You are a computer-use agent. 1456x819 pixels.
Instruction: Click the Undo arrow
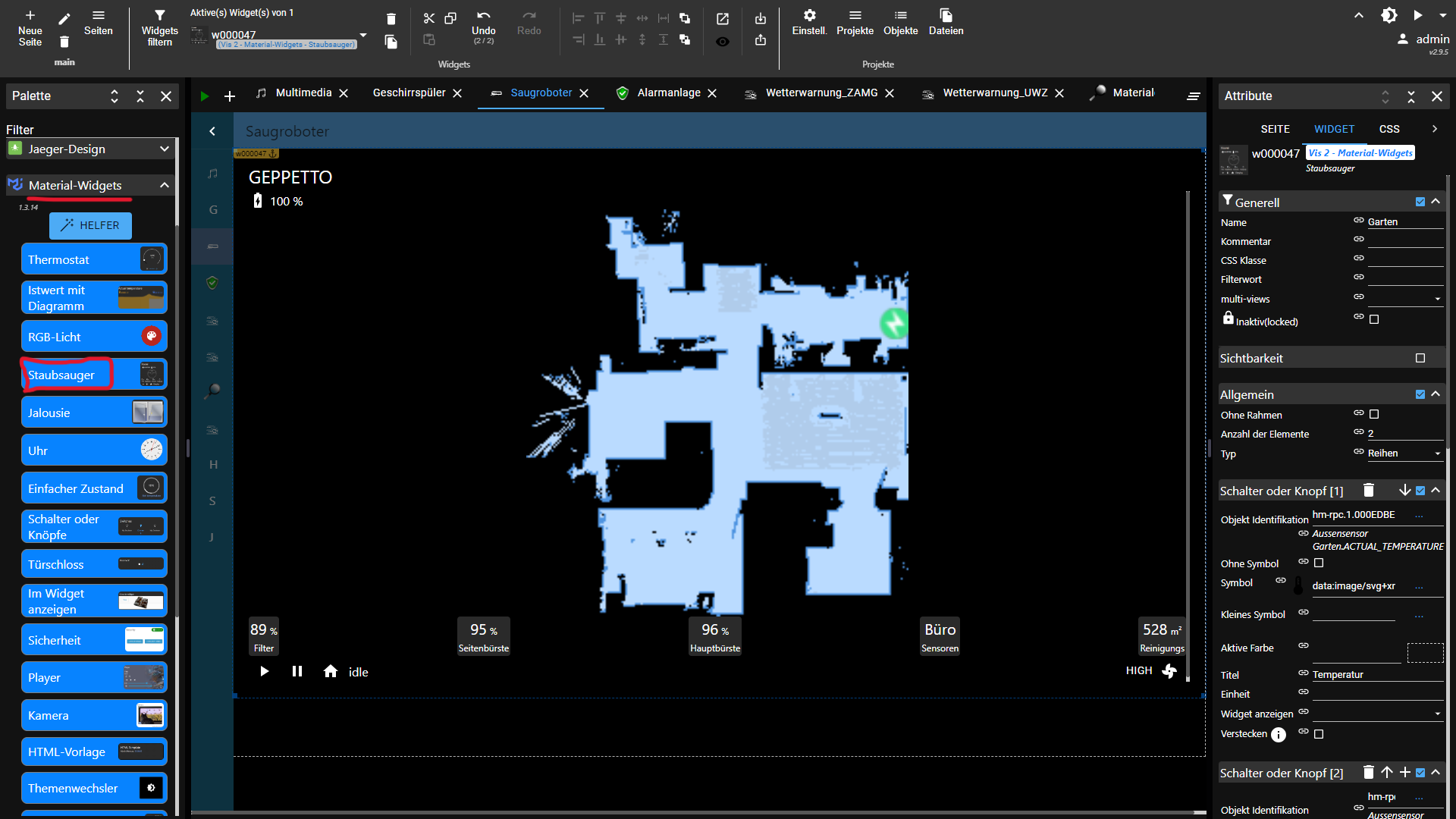pyautogui.click(x=483, y=15)
